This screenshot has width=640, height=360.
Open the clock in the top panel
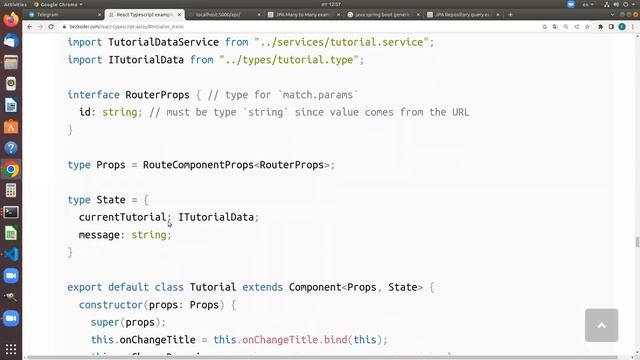coord(331,4)
